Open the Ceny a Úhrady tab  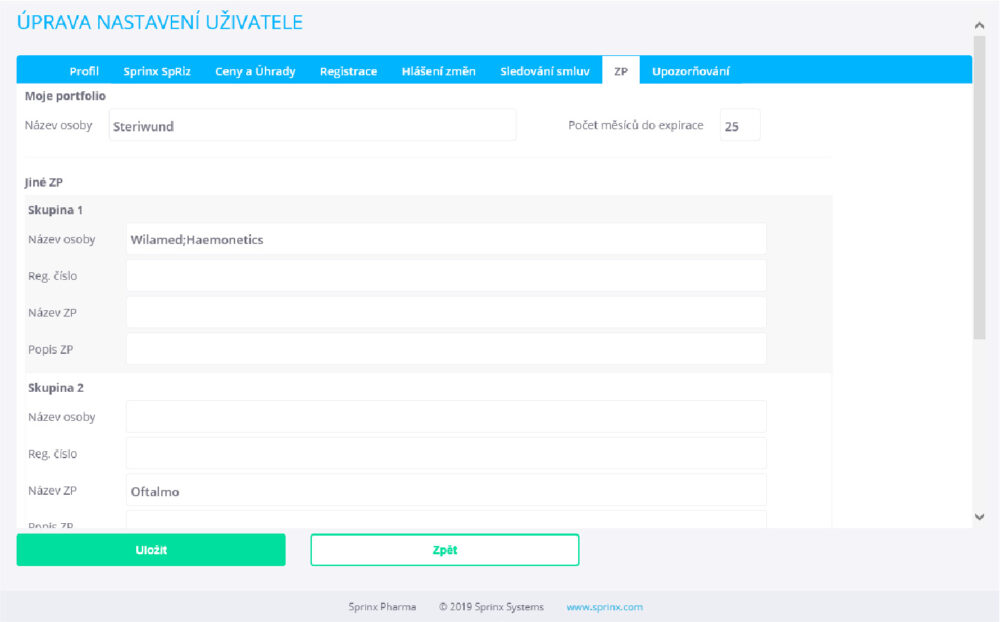coord(255,71)
